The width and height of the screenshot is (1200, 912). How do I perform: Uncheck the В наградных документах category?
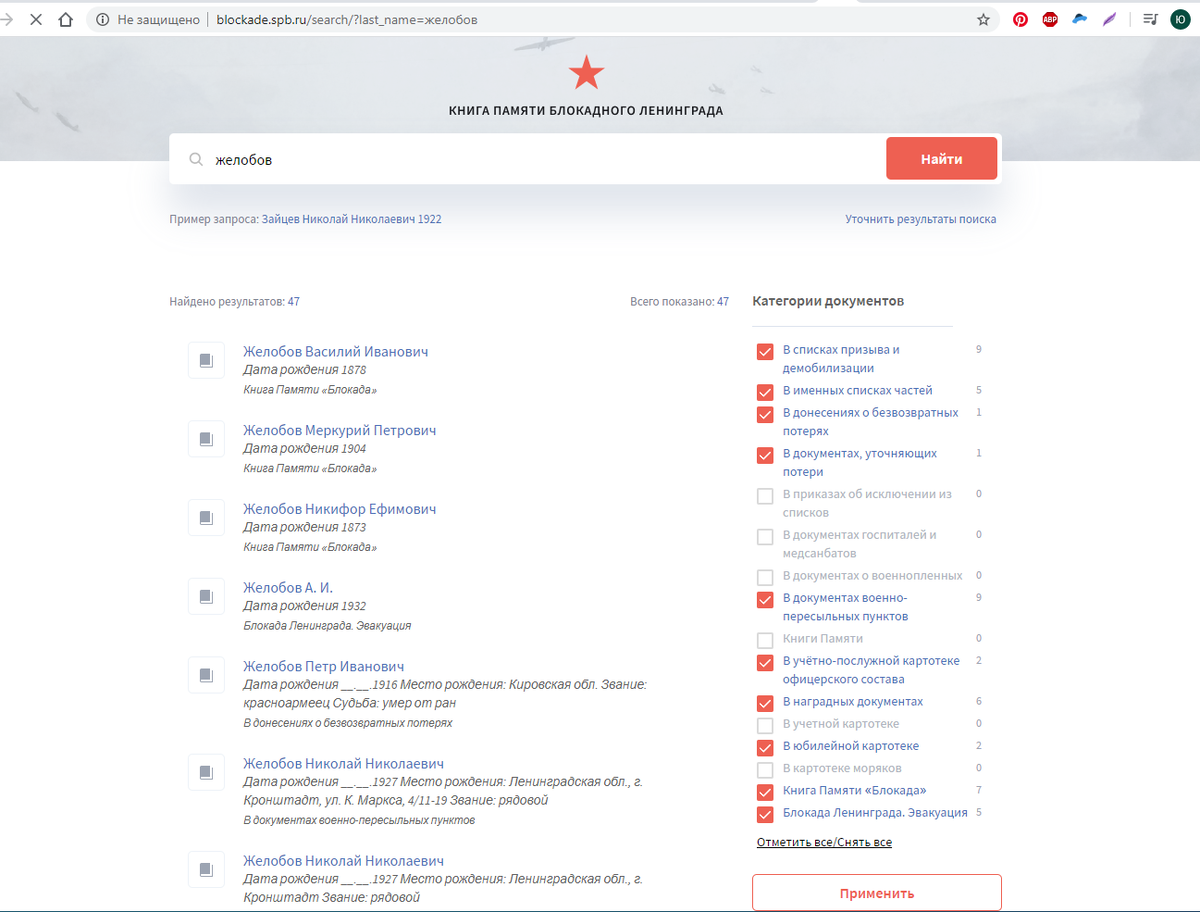(765, 702)
